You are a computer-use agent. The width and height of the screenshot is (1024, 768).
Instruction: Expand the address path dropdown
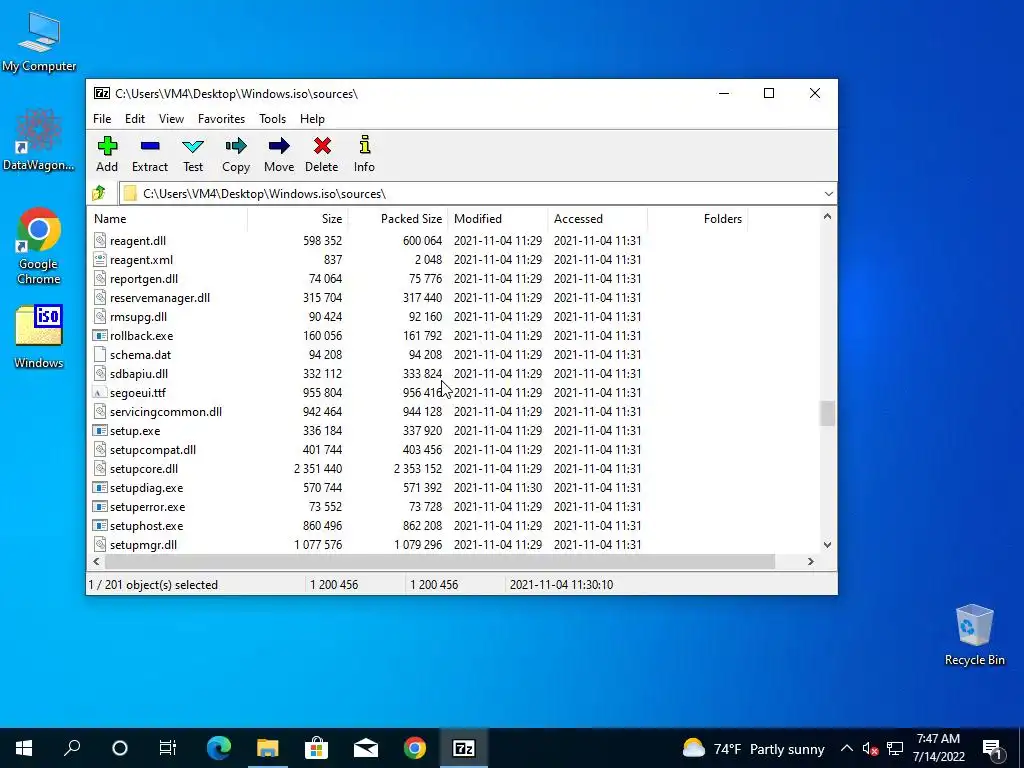pos(828,194)
